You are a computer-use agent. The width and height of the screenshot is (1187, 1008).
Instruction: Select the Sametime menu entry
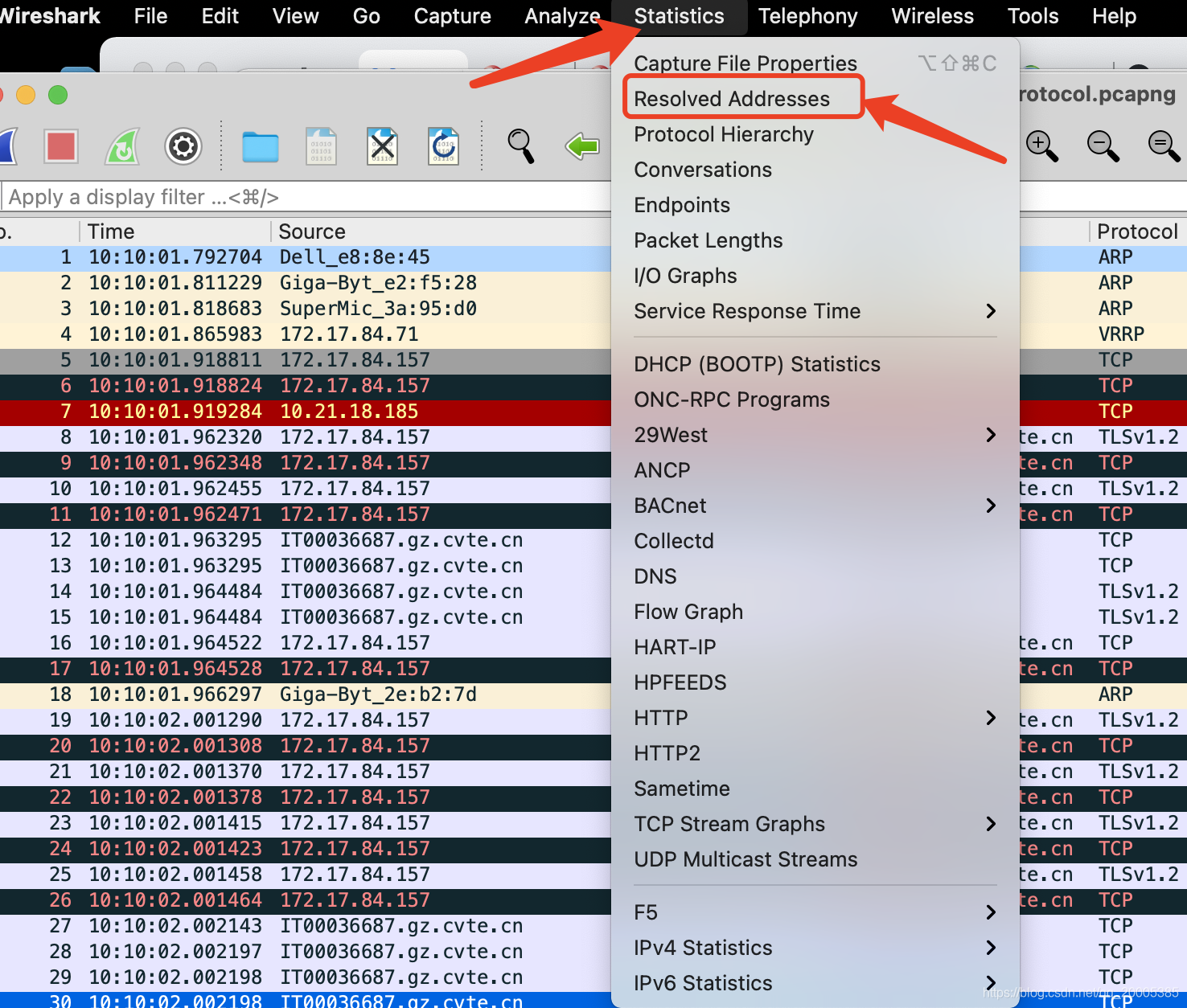click(x=815, y=789)
